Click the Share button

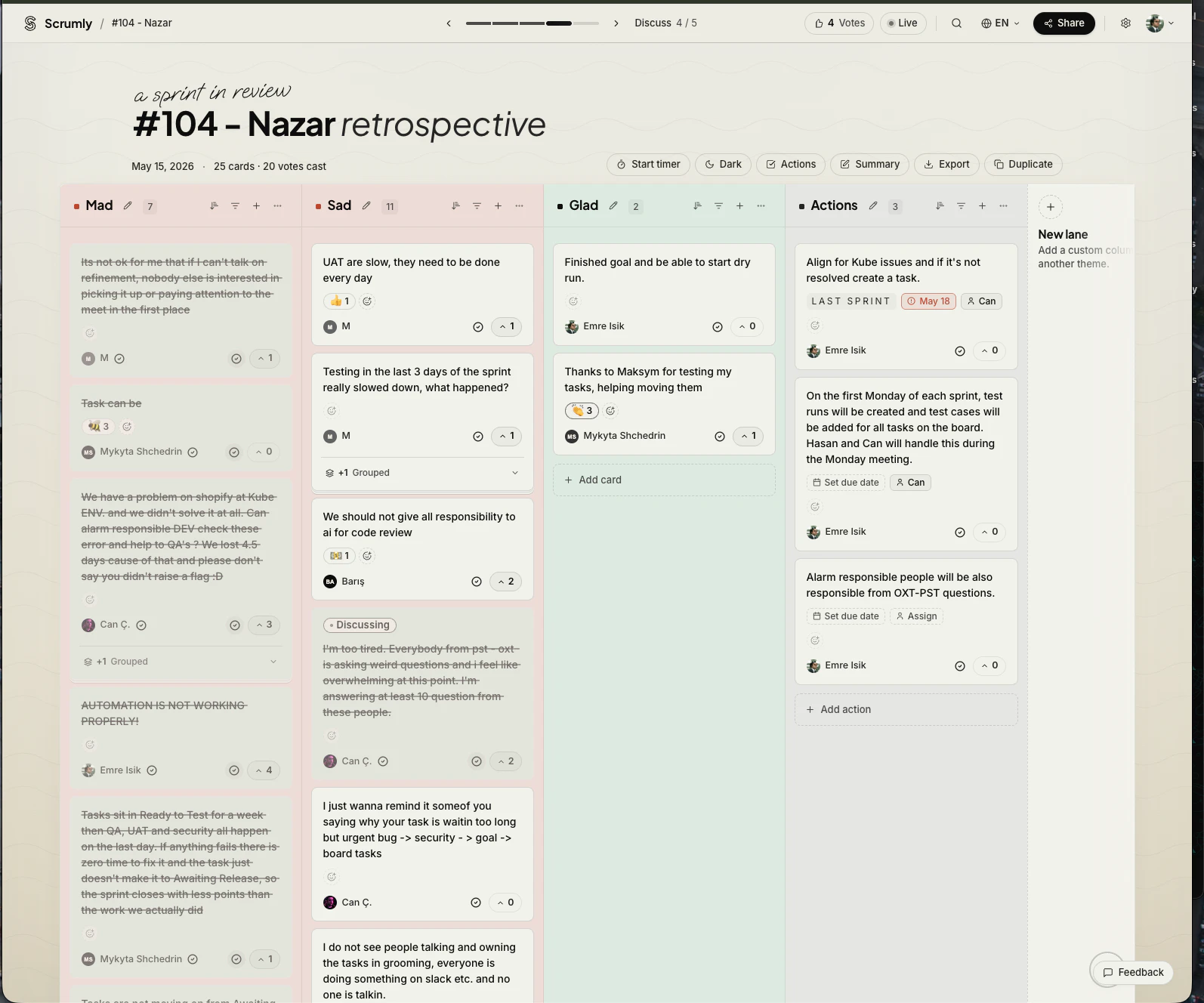coord(1064,23)
